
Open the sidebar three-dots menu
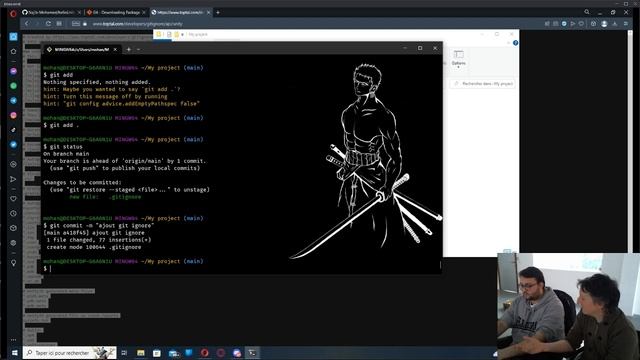(13, 340)
